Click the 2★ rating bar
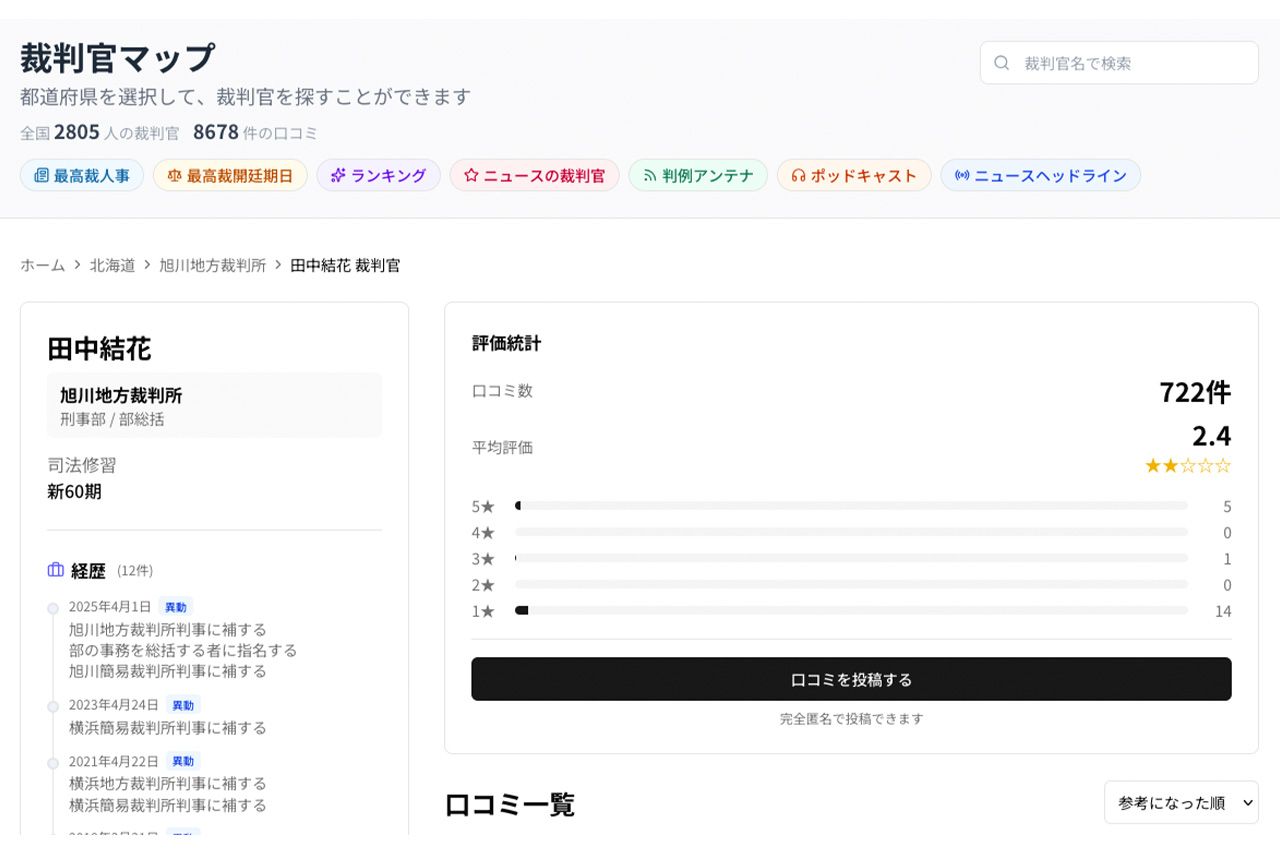Screen dimensions: 1280x854 tap(851, 584)
